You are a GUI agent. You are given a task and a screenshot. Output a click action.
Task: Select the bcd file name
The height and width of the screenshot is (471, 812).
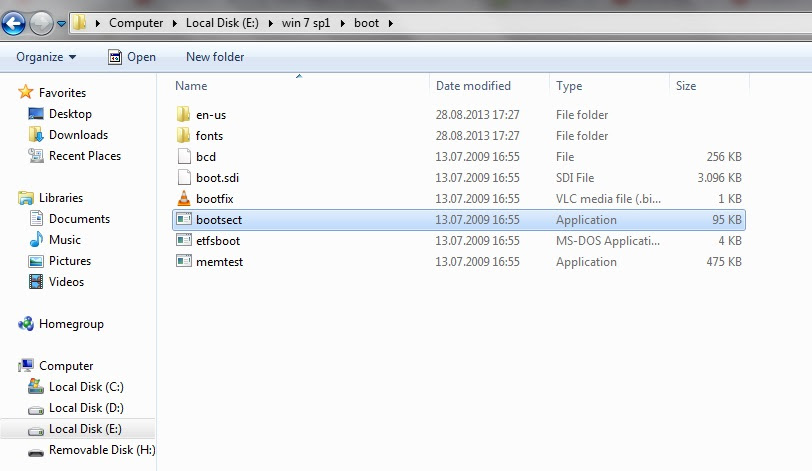pyautogui.click(x=206, y=157)
